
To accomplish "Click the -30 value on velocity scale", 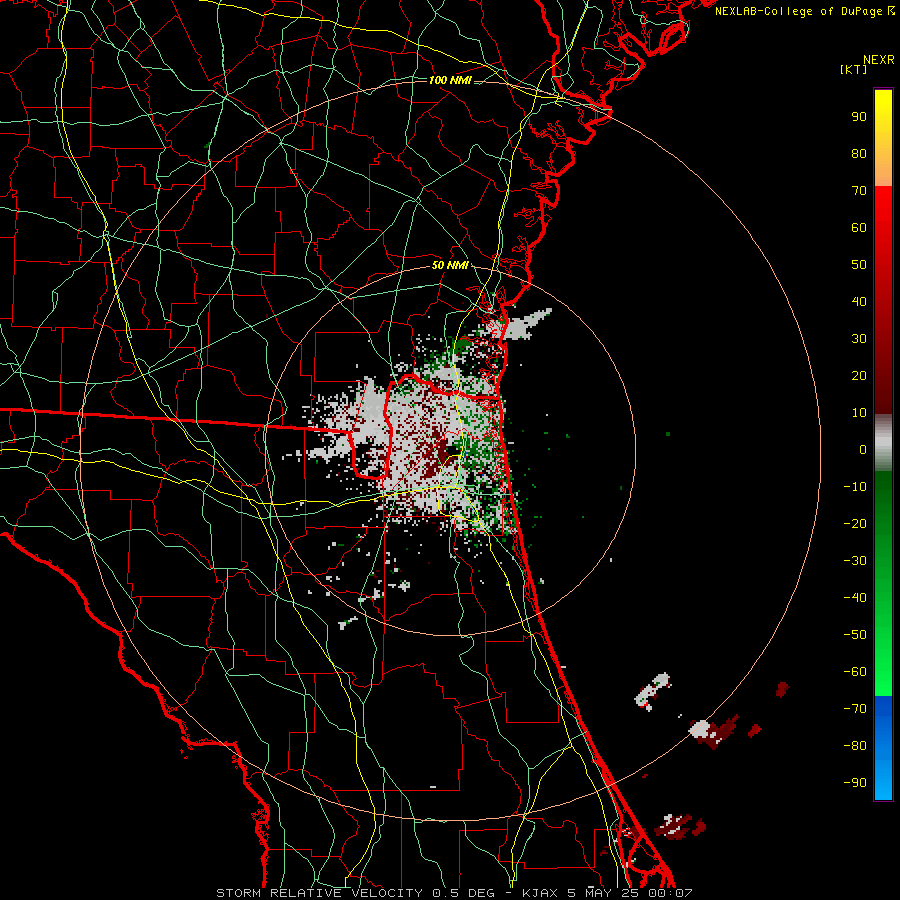I will (855, 561).
